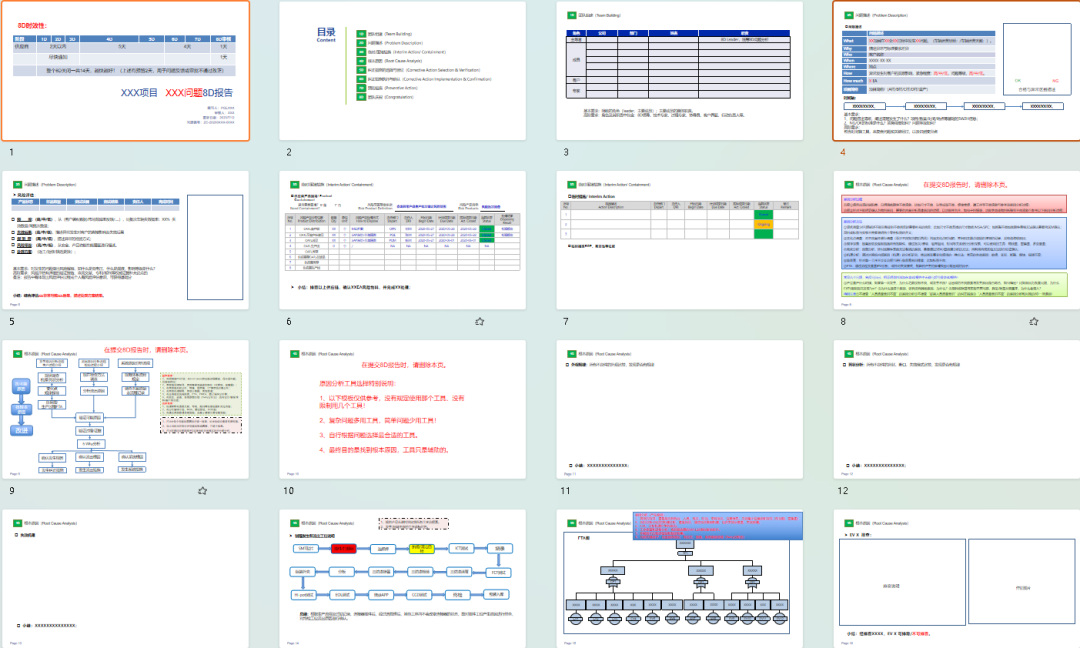
Task: Select slide 7 Interim Action thumbnail
Action: point(679,240)
